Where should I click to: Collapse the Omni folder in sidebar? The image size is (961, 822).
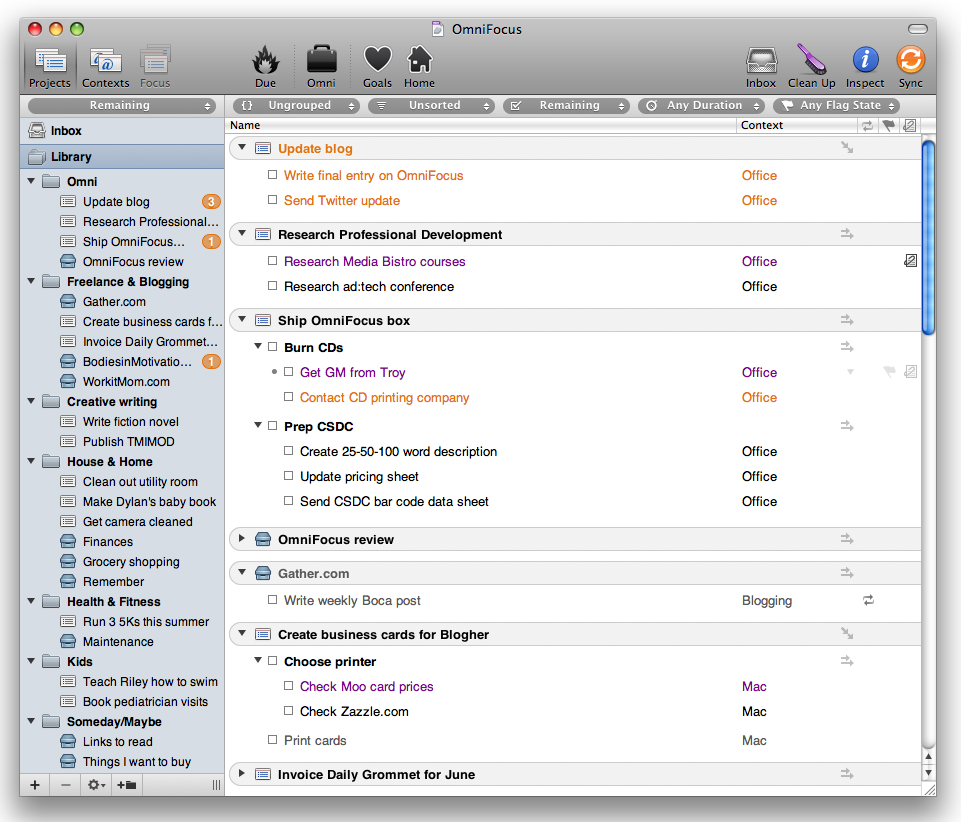tap(31, 181)
